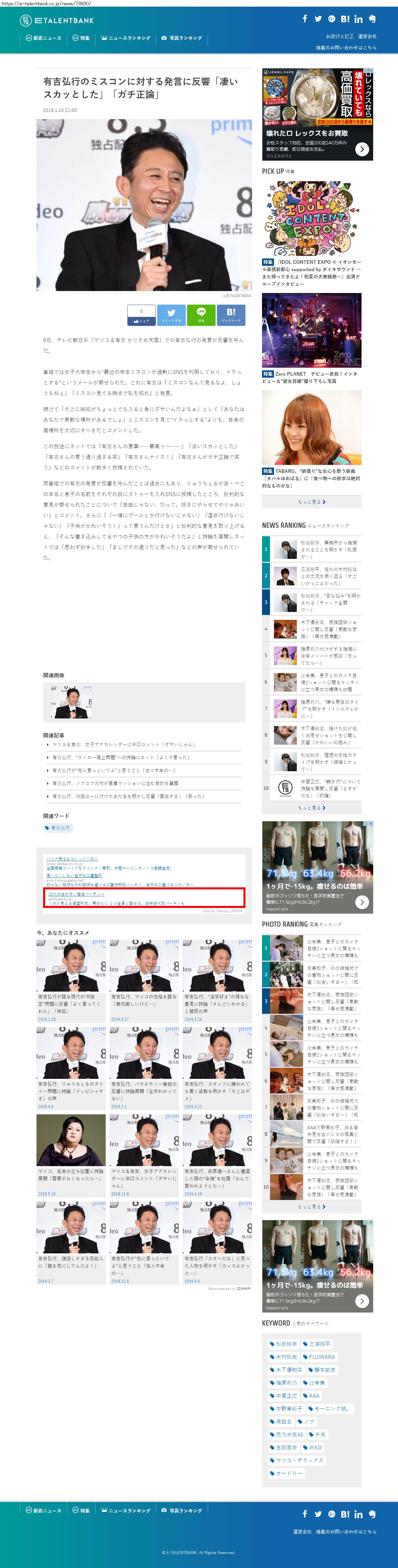Open the footer Twitter icon
Image resolution: width=398 pixels, height=1568 pixels.
point(318,1514)
